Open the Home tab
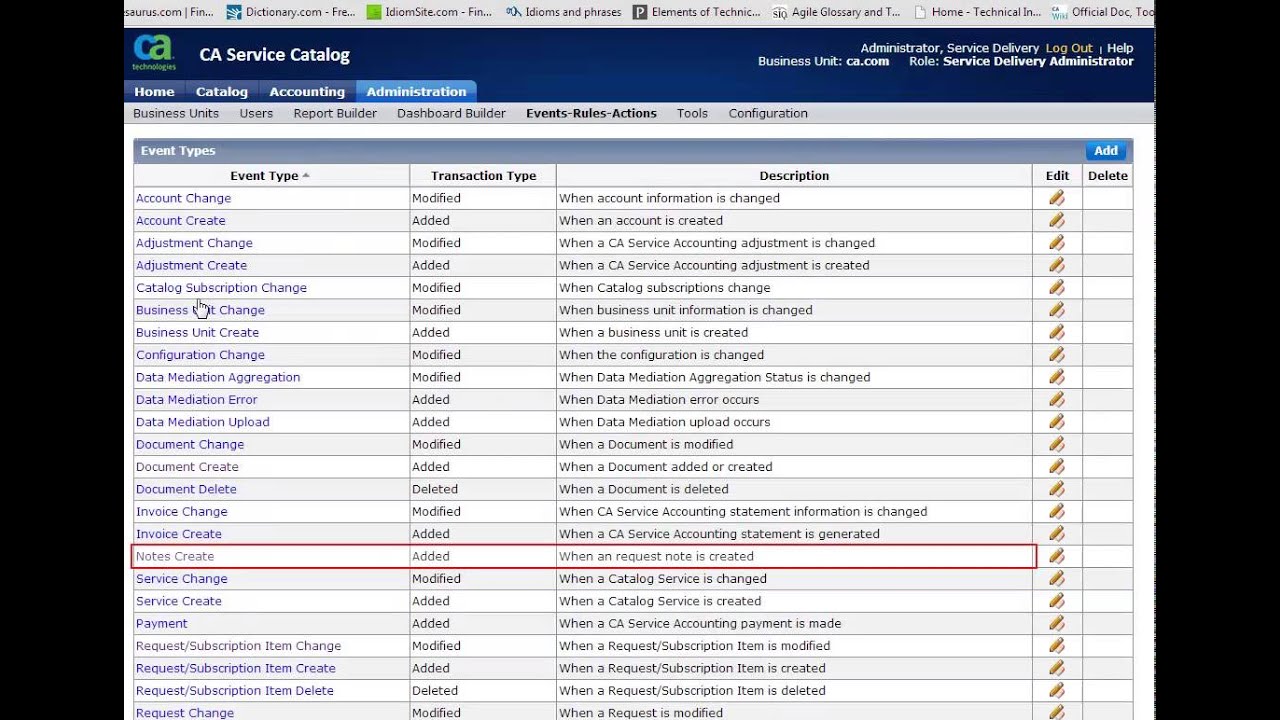The height and width of the screenshot is (720, 1280). pyautogui.click(x=154, y=91)
